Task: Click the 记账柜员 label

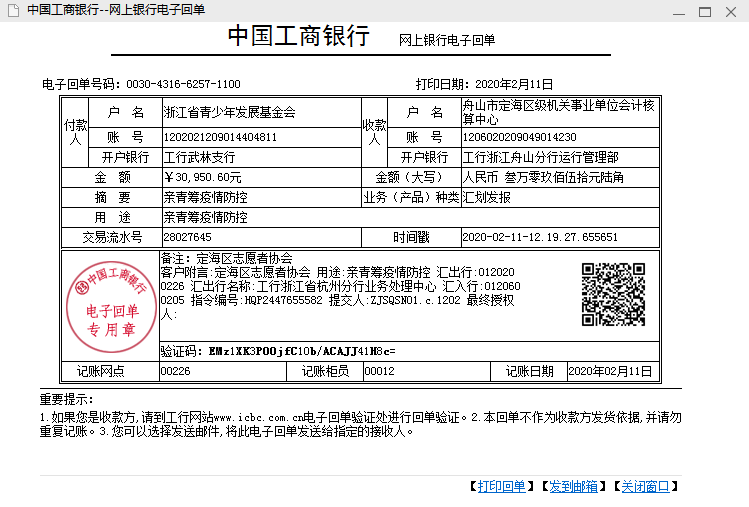Action: coord(325,371)
